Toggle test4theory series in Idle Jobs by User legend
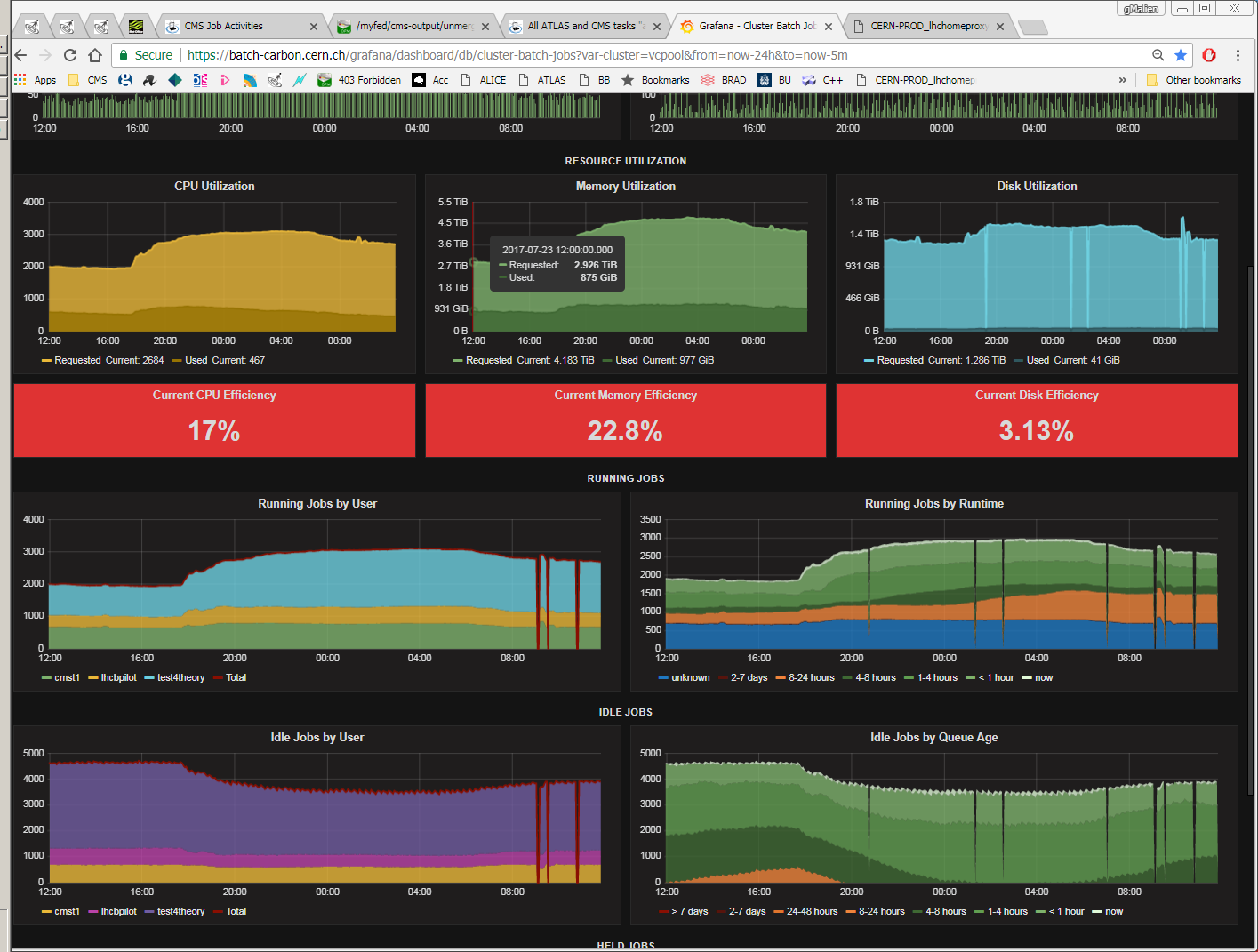 (180, 911)
